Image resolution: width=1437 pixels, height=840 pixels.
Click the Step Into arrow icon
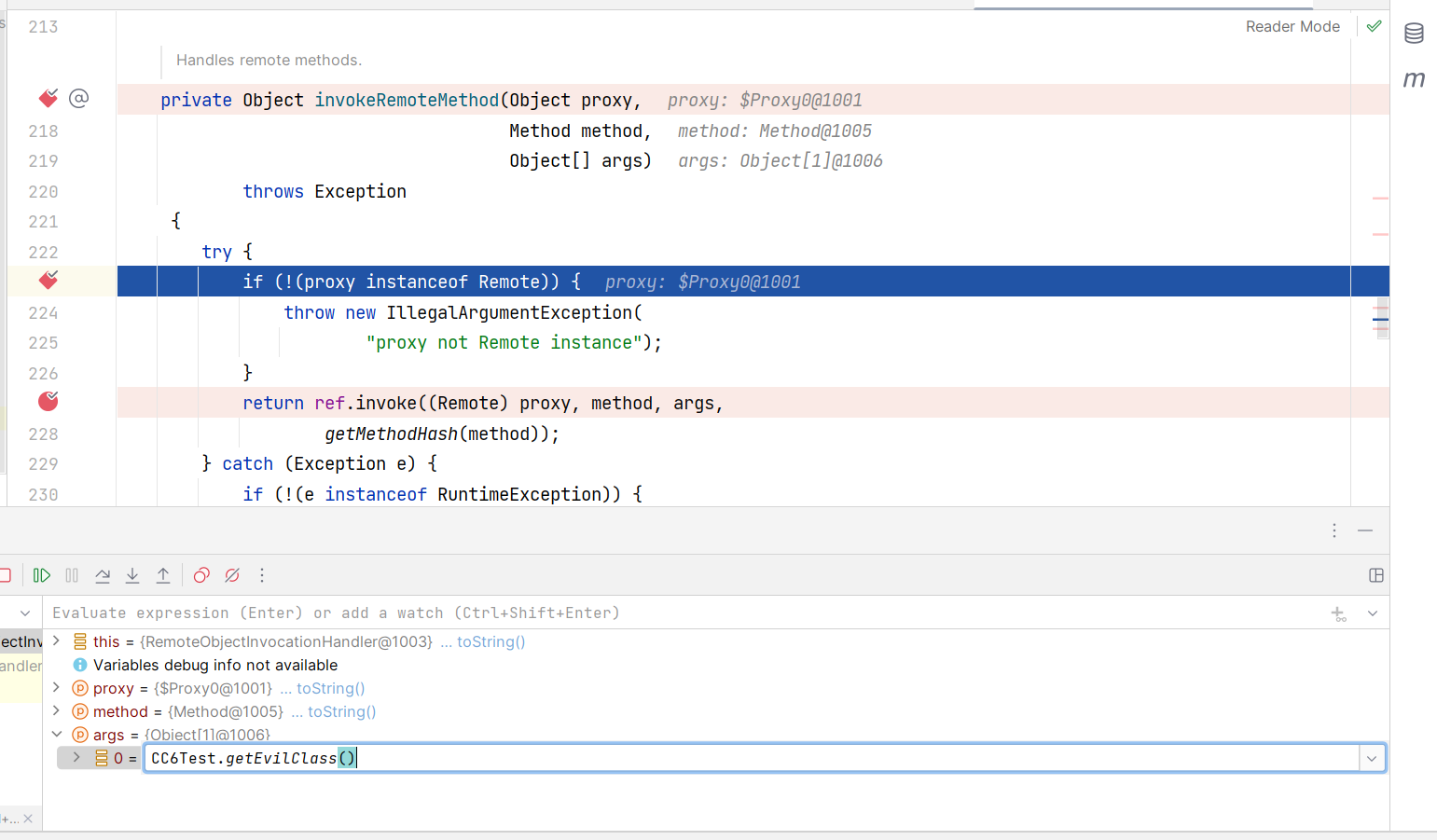[x=132, y=576]
